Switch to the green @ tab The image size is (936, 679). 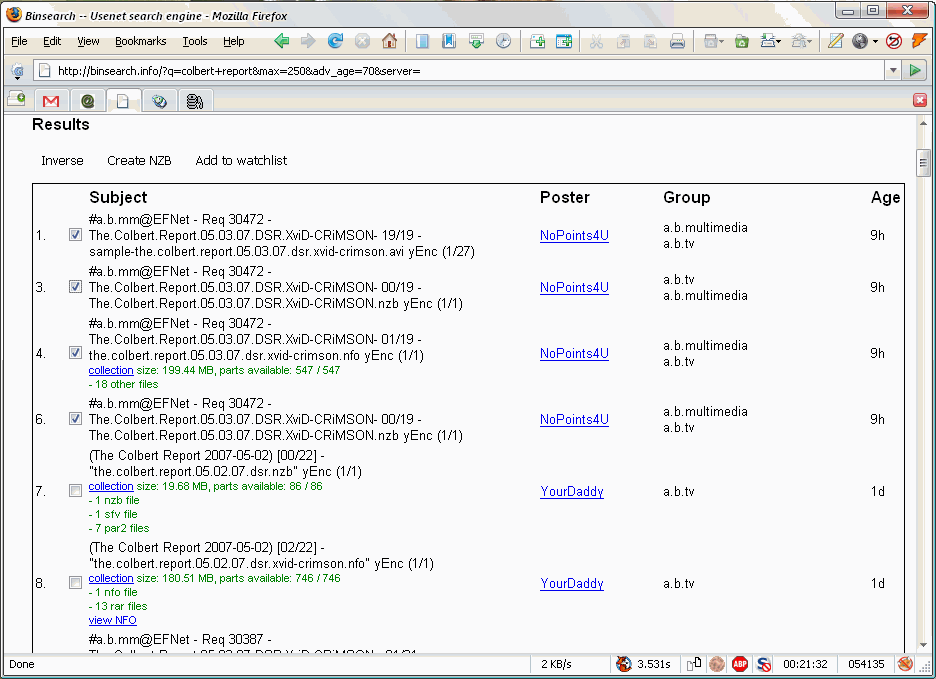pyautogui.click(x=88, y=101)
